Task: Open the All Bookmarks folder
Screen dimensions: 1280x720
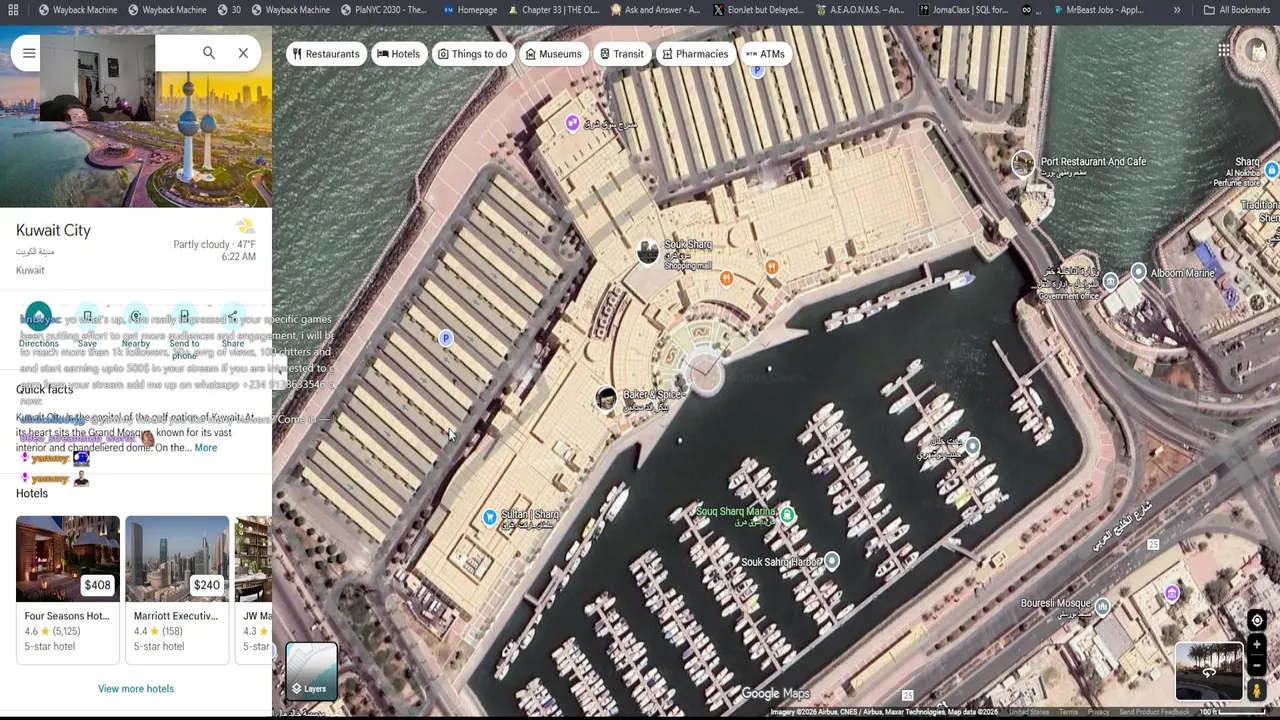Action: 1237,10
